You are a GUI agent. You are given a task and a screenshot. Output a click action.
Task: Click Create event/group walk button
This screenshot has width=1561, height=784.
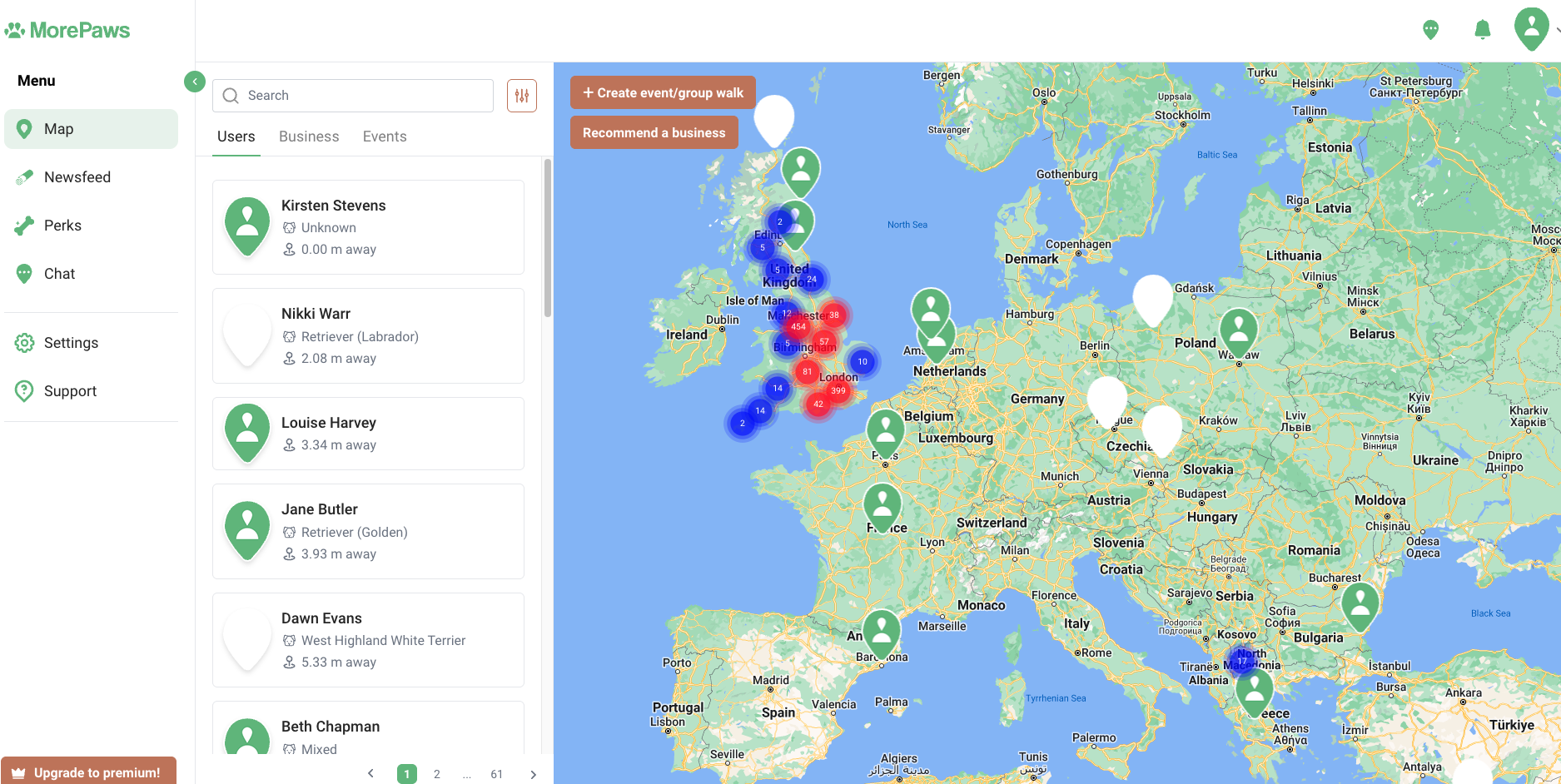click(663, 92)
